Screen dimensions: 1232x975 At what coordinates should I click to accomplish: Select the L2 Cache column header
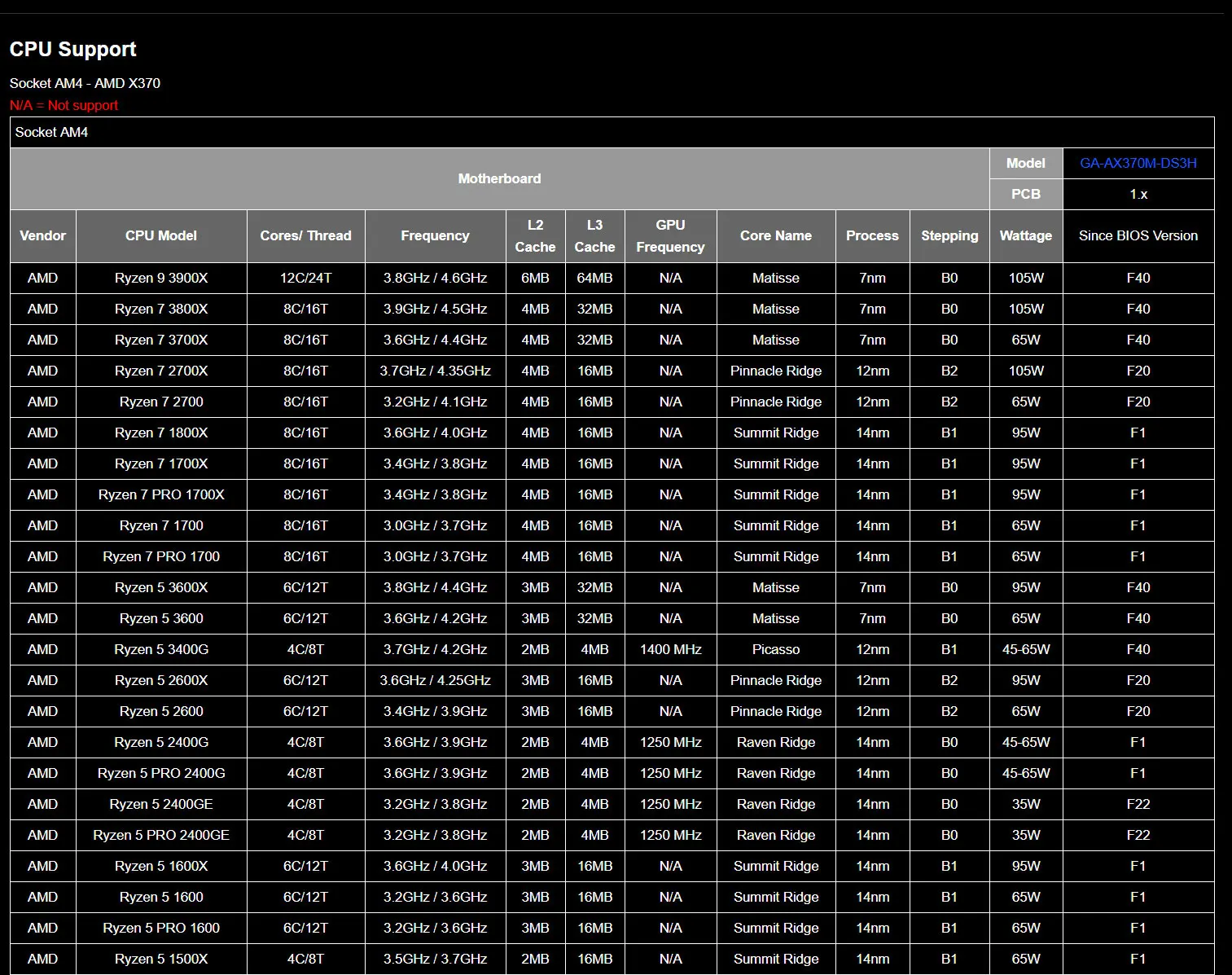535,235
